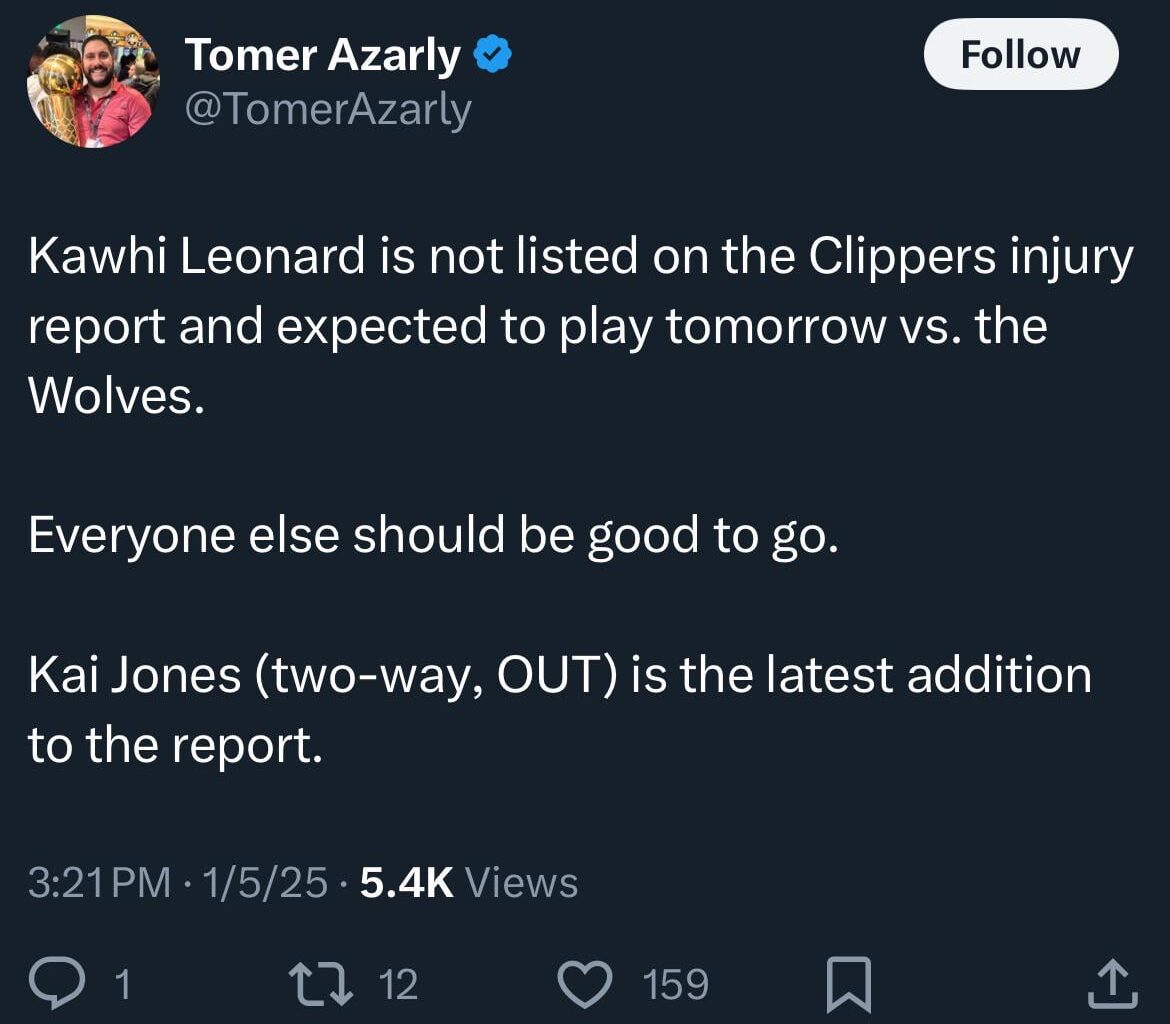Click the blue verified badge next to Tomer Azarly
1170x1024 pixels.
[x=492, y=52]
